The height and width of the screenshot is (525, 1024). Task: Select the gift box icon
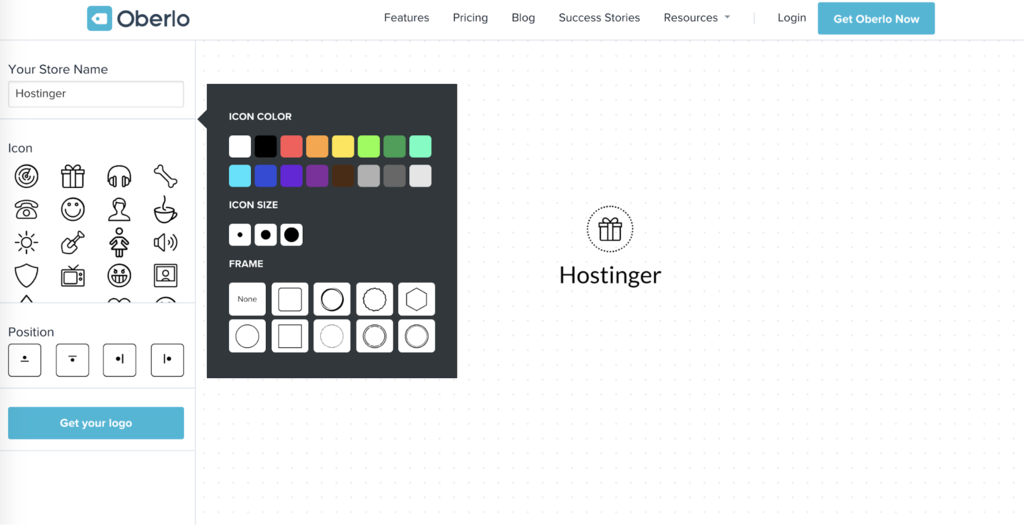[x=73, y=177]
